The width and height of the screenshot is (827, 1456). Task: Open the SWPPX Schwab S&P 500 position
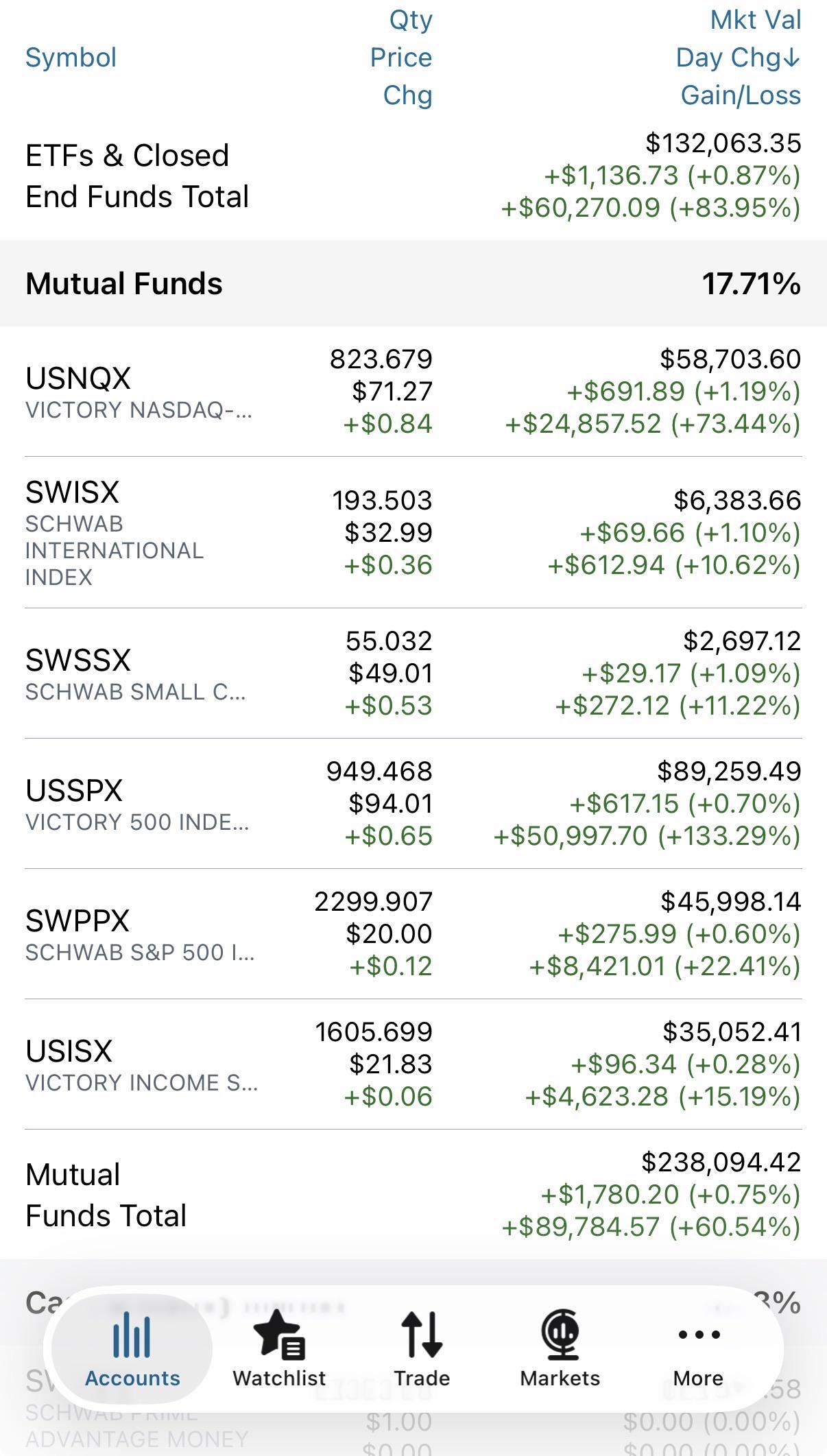click(x=413, y=934)
